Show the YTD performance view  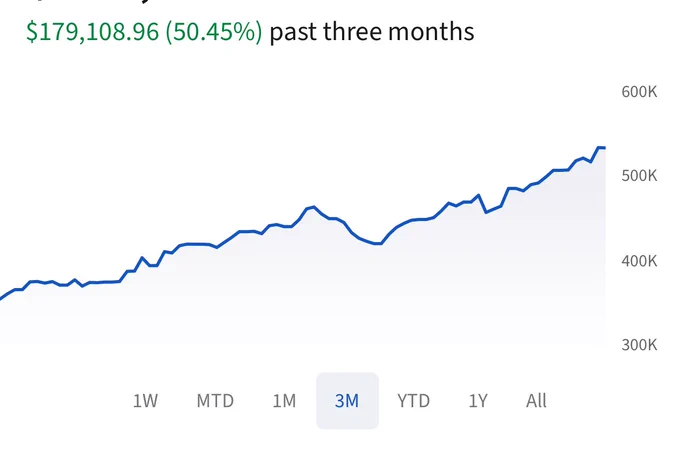[413, 401]
